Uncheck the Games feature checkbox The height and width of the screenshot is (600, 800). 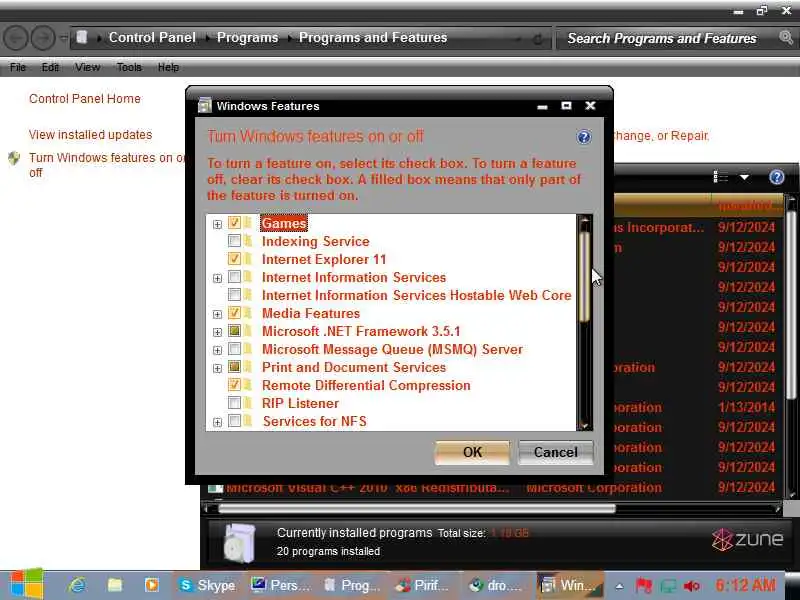[234, 223]
